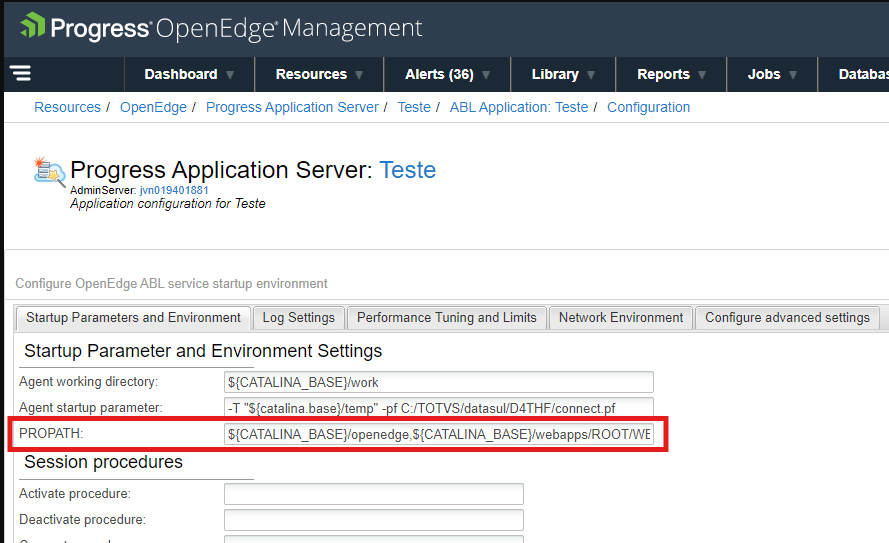Click OpenEdge Management header title
The height and width of the screenshot is (543, 889).
[x=289, y=28]
